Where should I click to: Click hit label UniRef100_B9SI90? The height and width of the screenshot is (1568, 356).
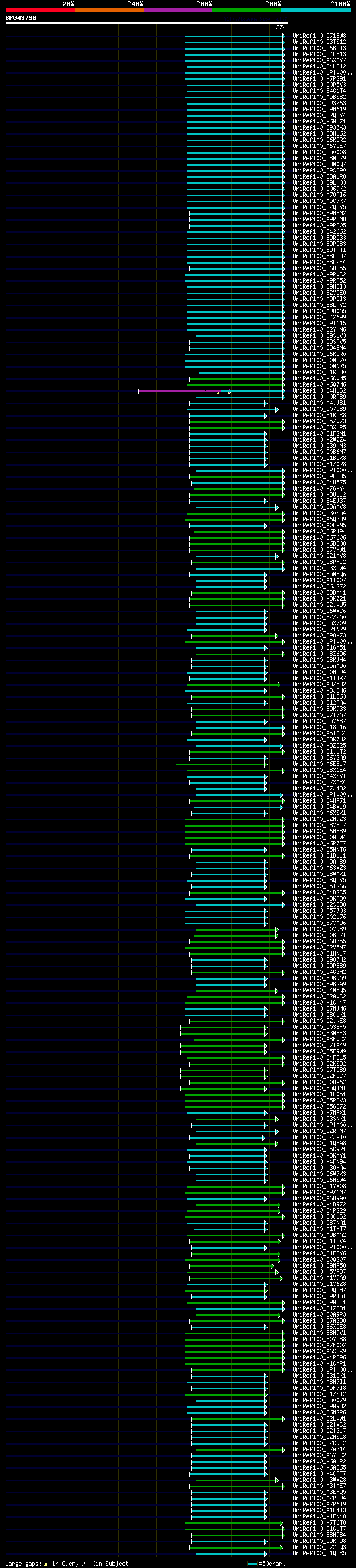(x=319, y=170)
